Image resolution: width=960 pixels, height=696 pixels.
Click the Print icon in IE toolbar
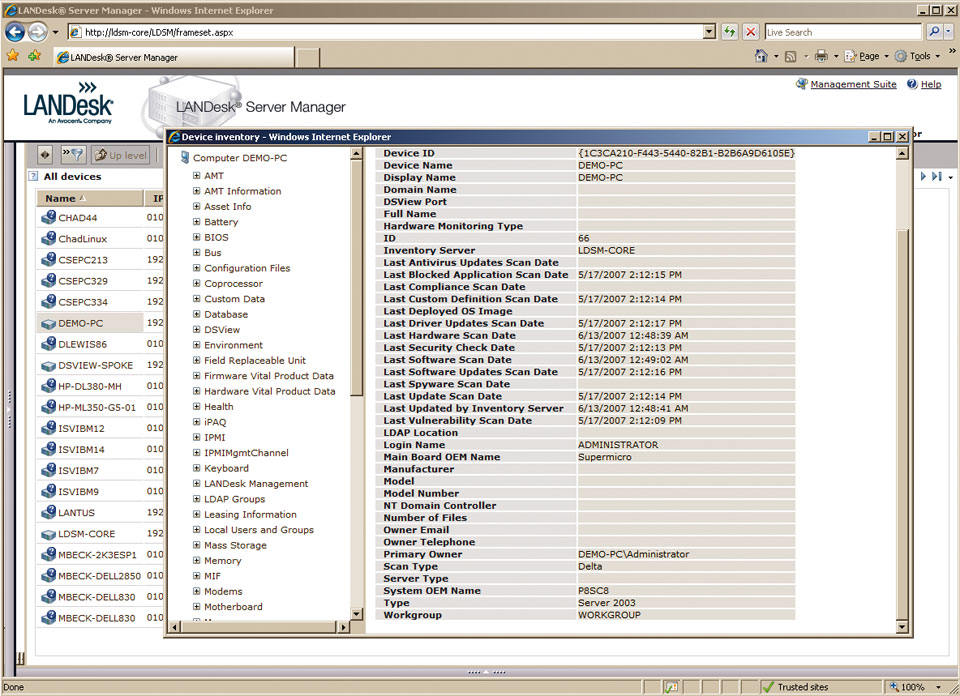[x=820, y=57]
